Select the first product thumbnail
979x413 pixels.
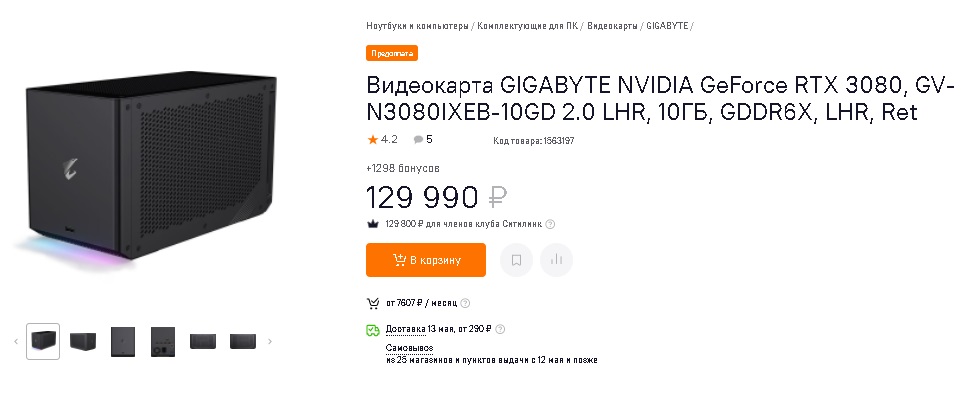43,341
